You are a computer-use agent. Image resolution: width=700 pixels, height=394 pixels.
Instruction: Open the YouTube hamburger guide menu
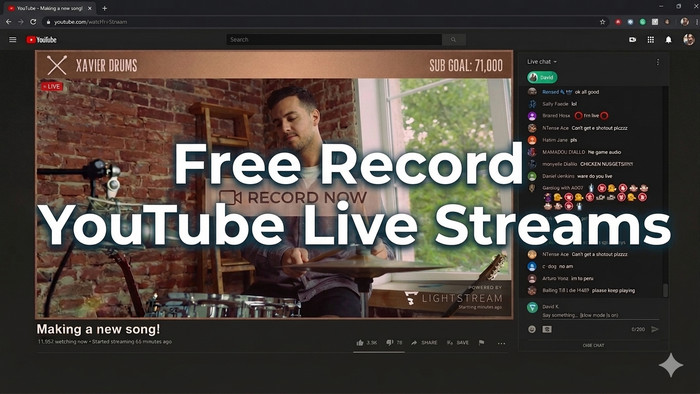[x=12, y=40]
